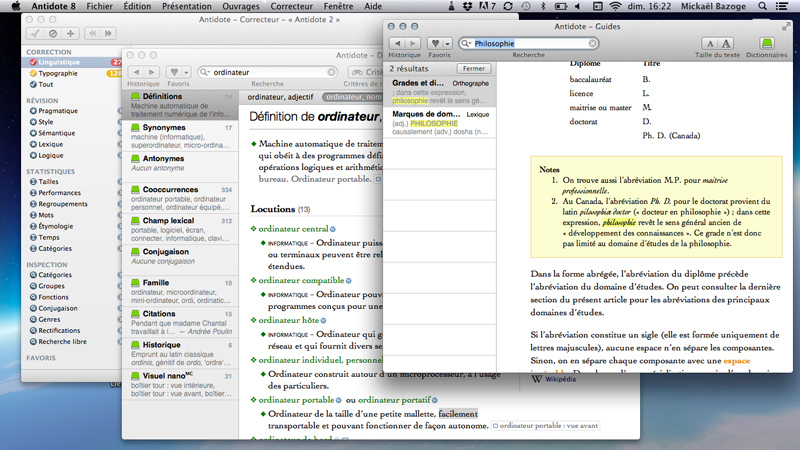This screenshot has height=450, width=800.
Task: Click the plus add button in Correcteur toolbar
Action: (70, 34)
